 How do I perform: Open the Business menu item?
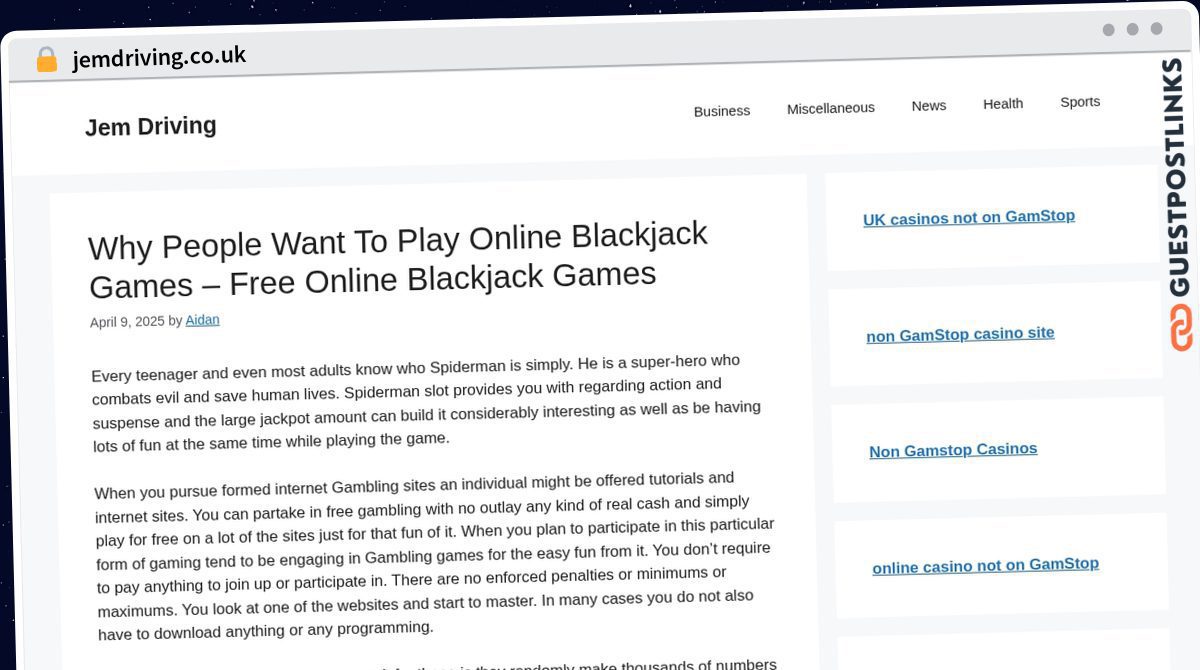coord(721,111)
